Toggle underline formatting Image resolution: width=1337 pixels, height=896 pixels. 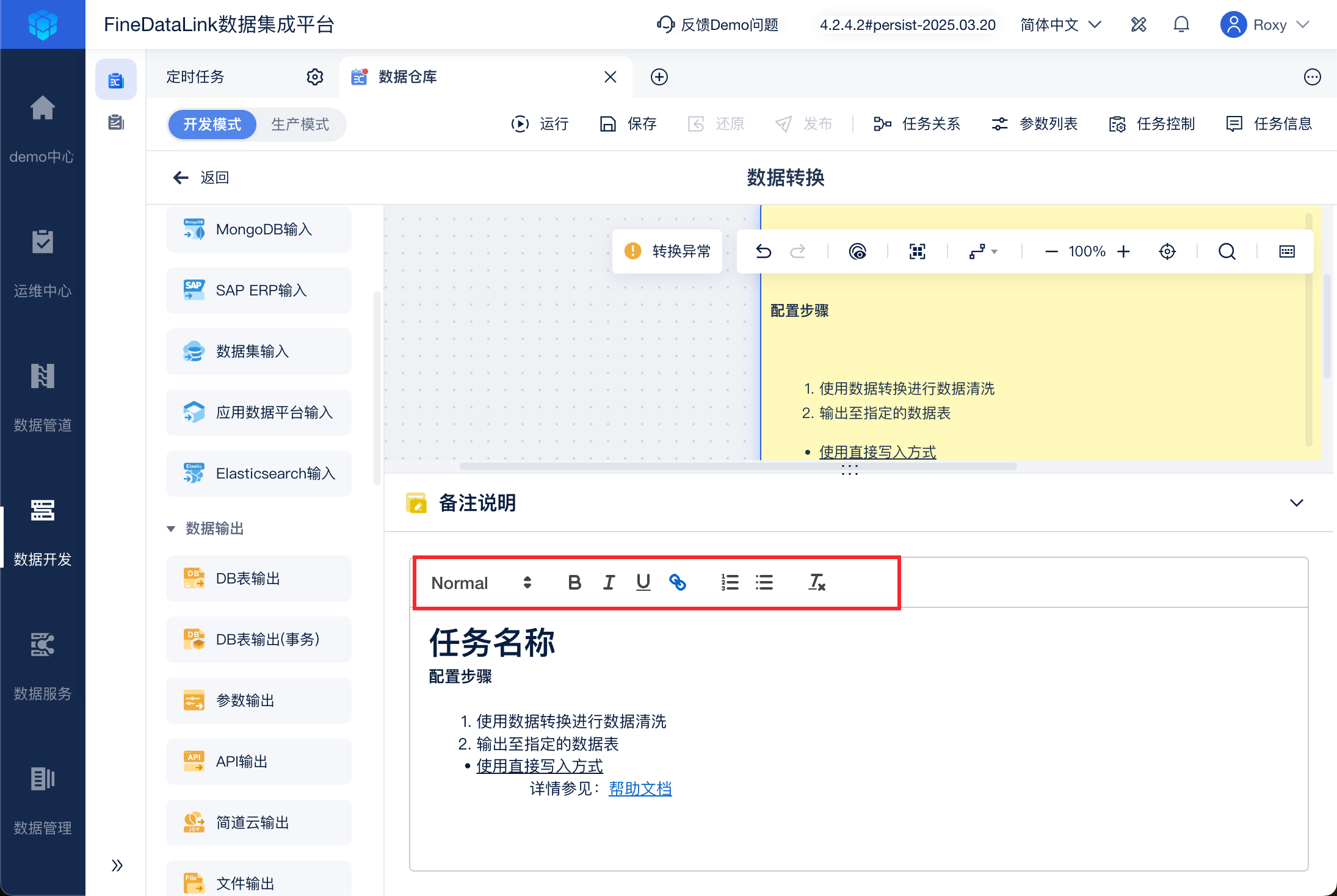[643, 583]
